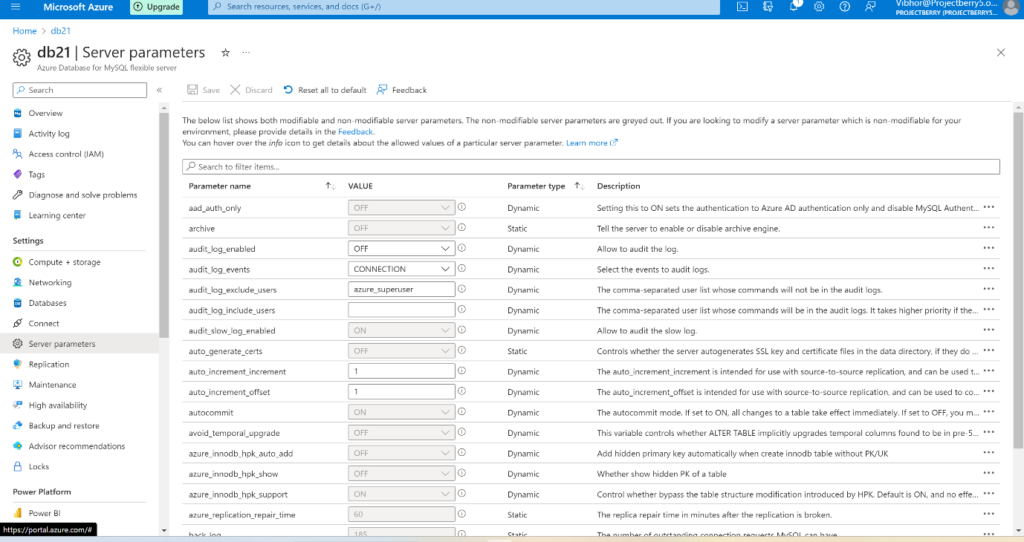Open row menu for audit_log_exclude_users
The height and width of the screenshot is (542, 1024).
click(989, 289)
